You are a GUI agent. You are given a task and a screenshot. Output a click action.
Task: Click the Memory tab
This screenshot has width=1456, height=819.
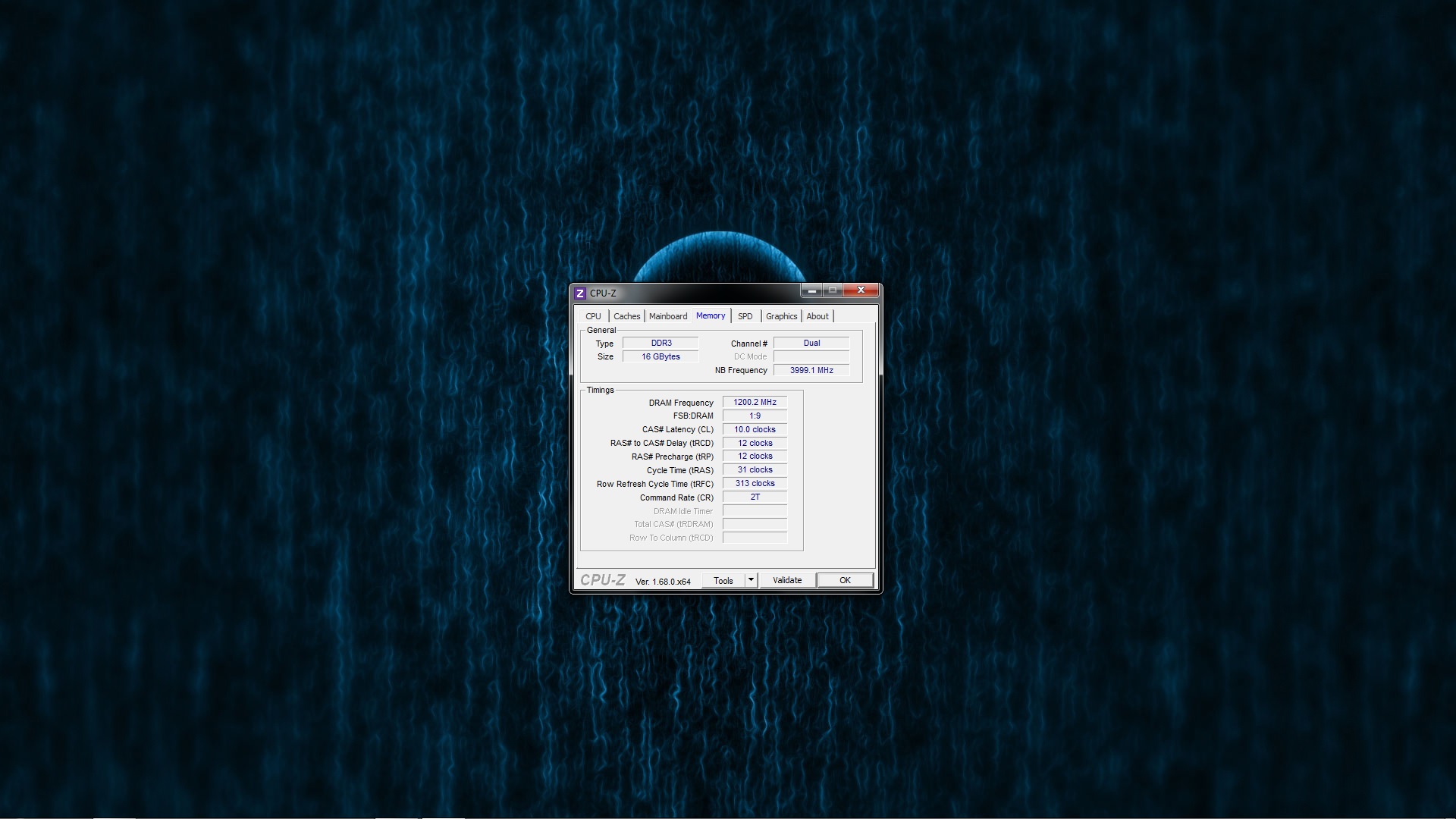(710, 316)
